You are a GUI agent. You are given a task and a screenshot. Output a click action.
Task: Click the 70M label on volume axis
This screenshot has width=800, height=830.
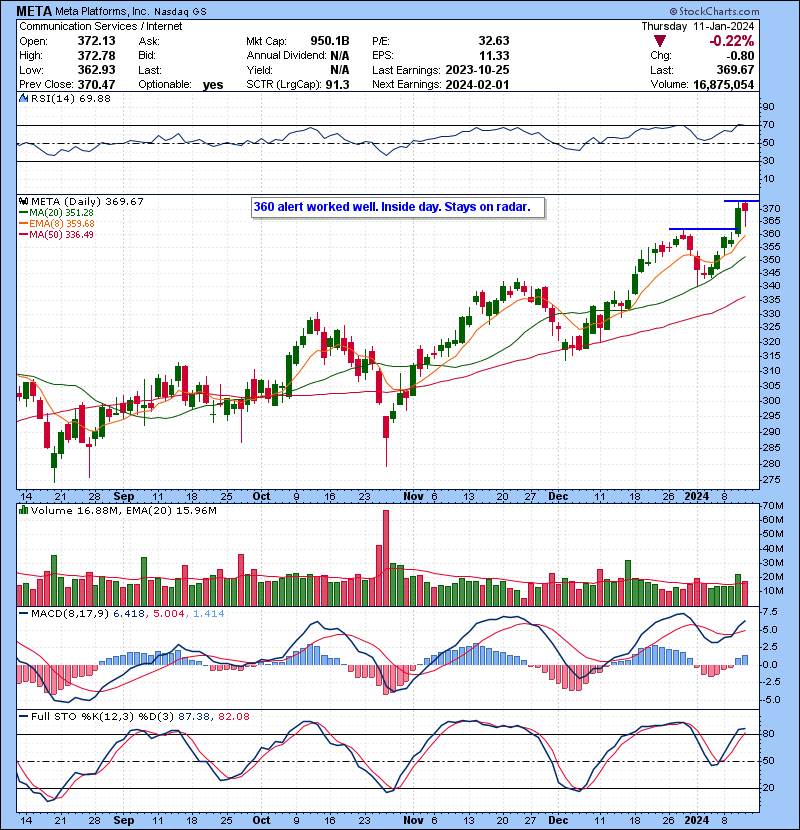point(772,506)
